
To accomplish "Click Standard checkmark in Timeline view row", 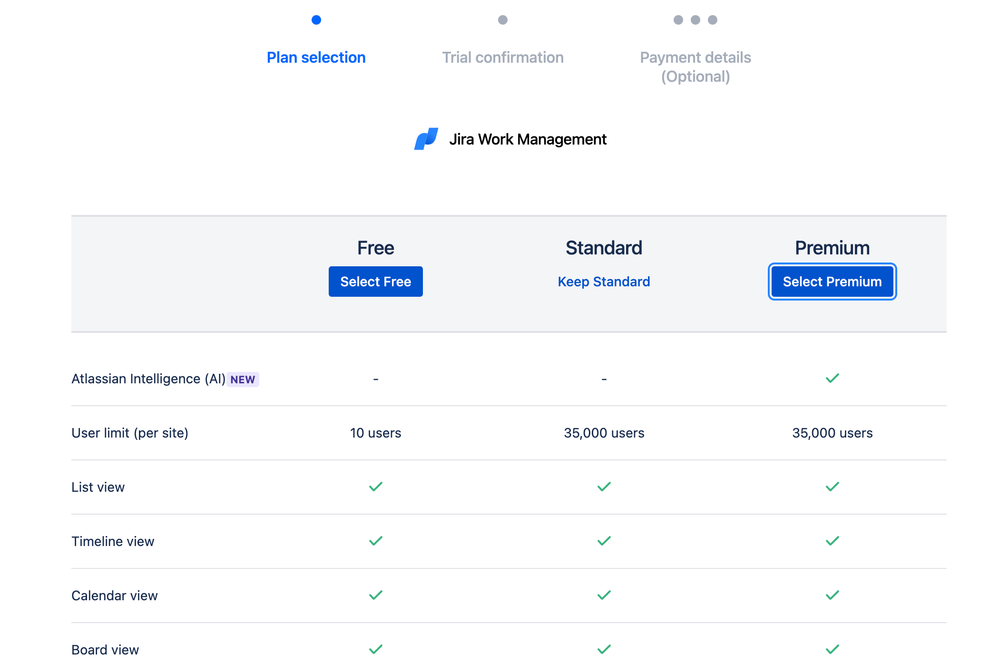I will tap(603, 541).
